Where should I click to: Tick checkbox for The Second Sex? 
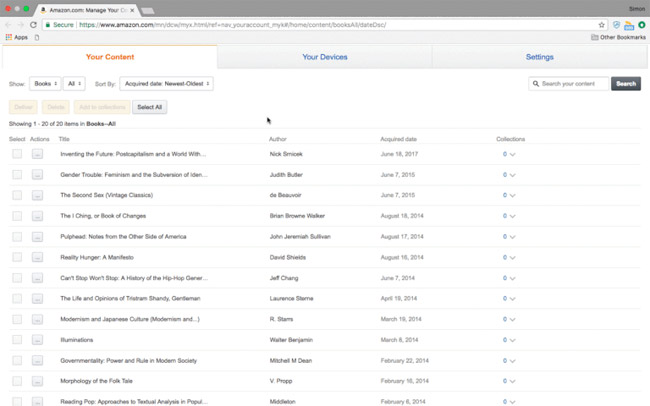17,195
